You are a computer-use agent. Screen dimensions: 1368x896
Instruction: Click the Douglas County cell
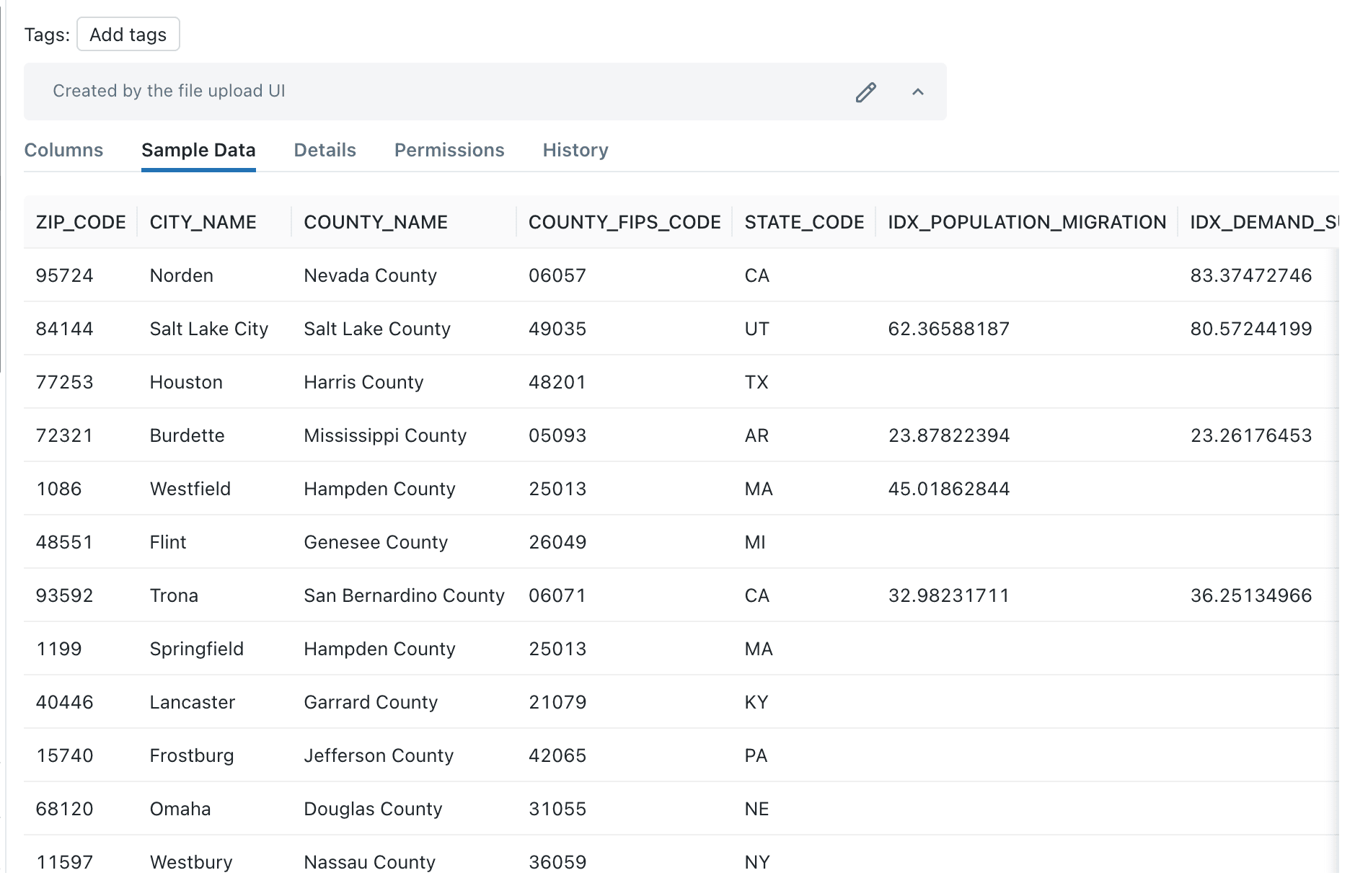373,809
